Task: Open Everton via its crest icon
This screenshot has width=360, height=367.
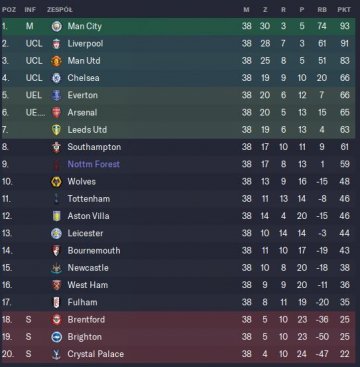Action: [x=57, y=95]
